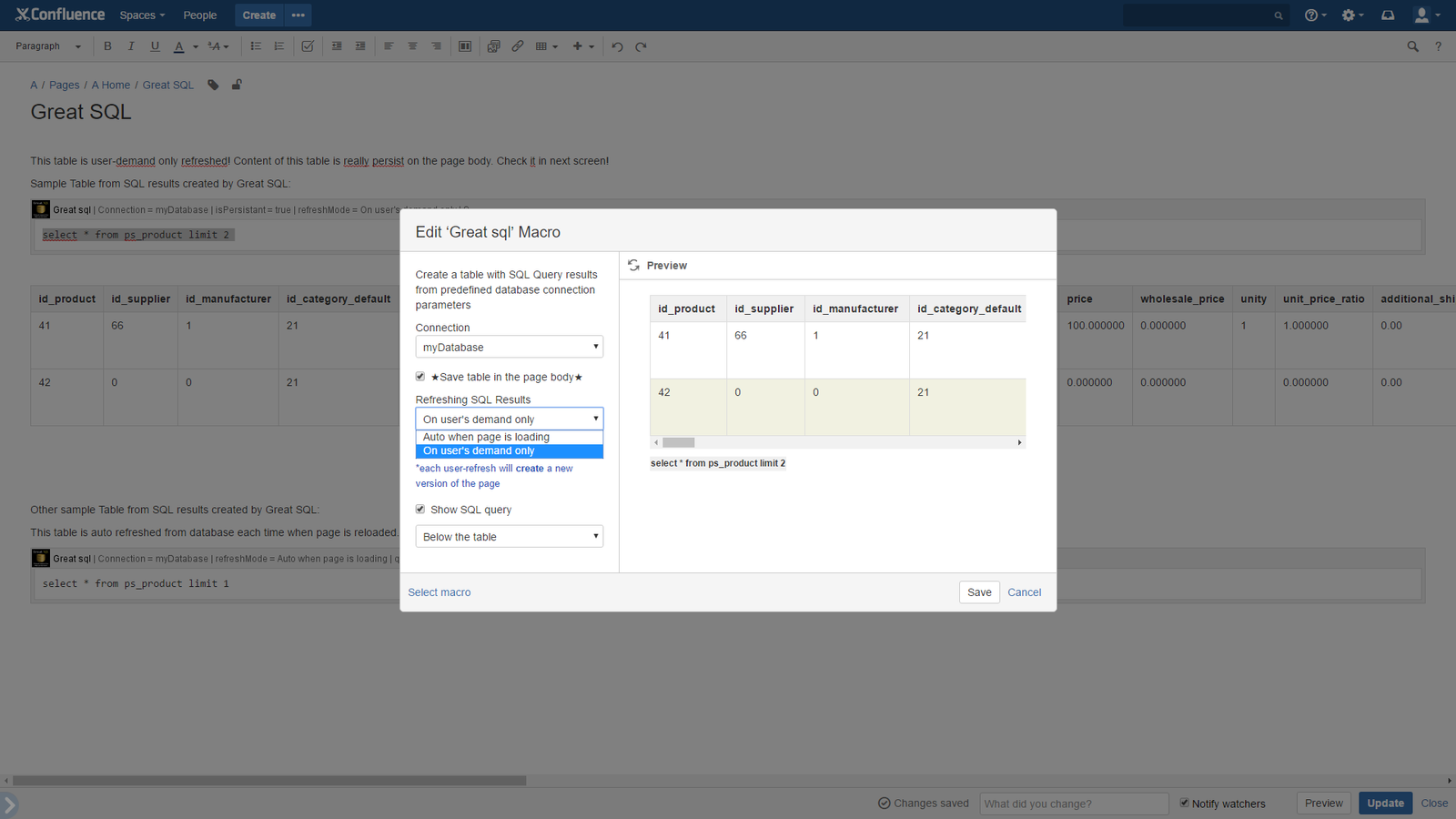Open the create-from-template ellipsis button
The image size is (1456, 819).
point(298,15)
